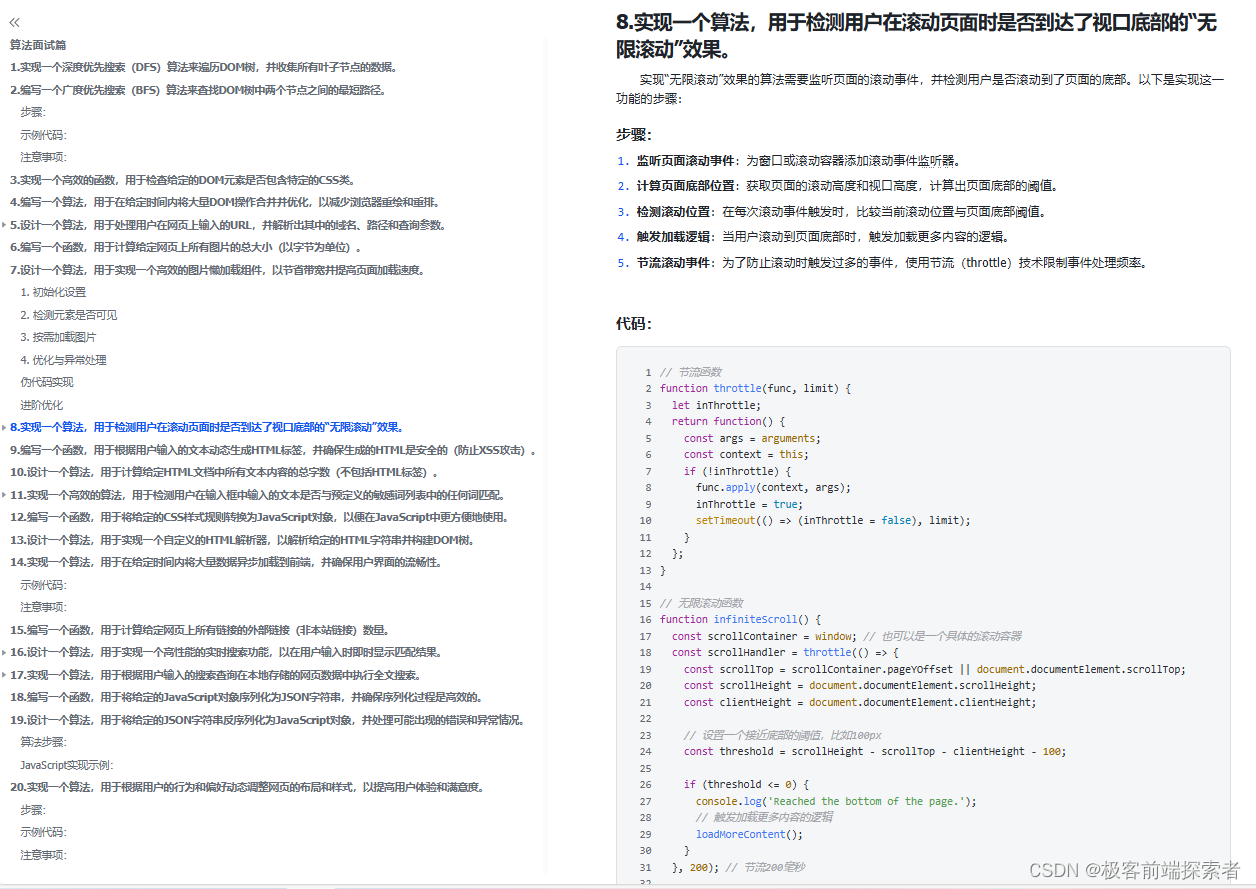Expand outline item 11 sensitive-word matching
Image resolution: width=1256 pixels, height=889 pixels.
[4, 495]
